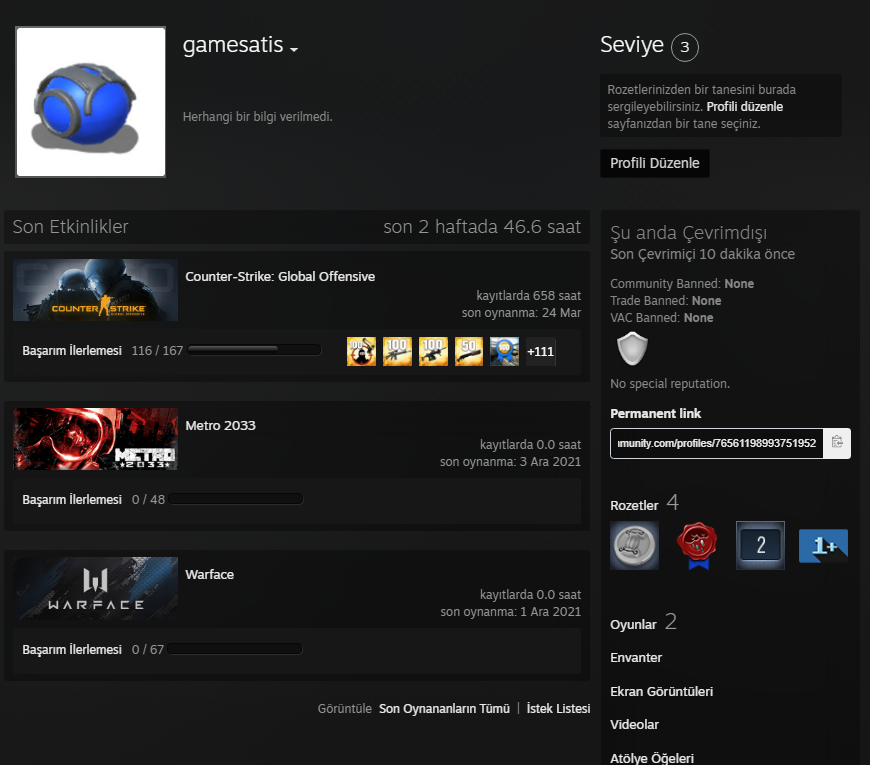Open the Metro 2033 game banner
The width and height of the screenshot is (870, 765).
pos(95,439)
